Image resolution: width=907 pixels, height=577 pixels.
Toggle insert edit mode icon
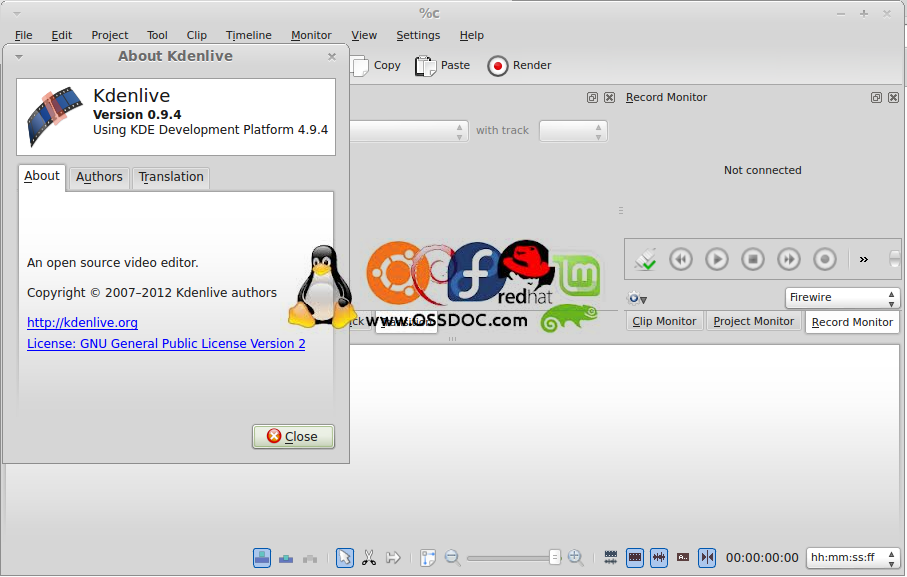click(310, 558)
